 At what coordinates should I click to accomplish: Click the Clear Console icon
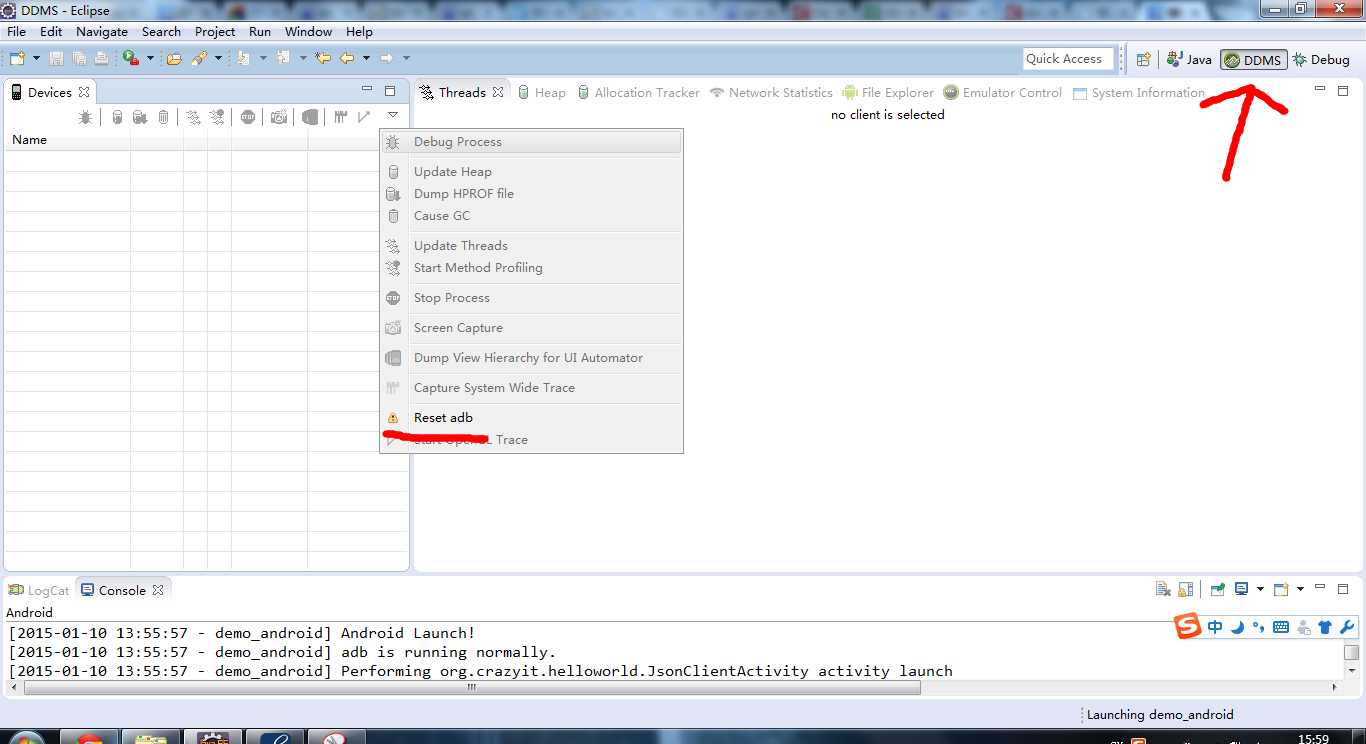pyautogui.click(x=1163, y=590)
